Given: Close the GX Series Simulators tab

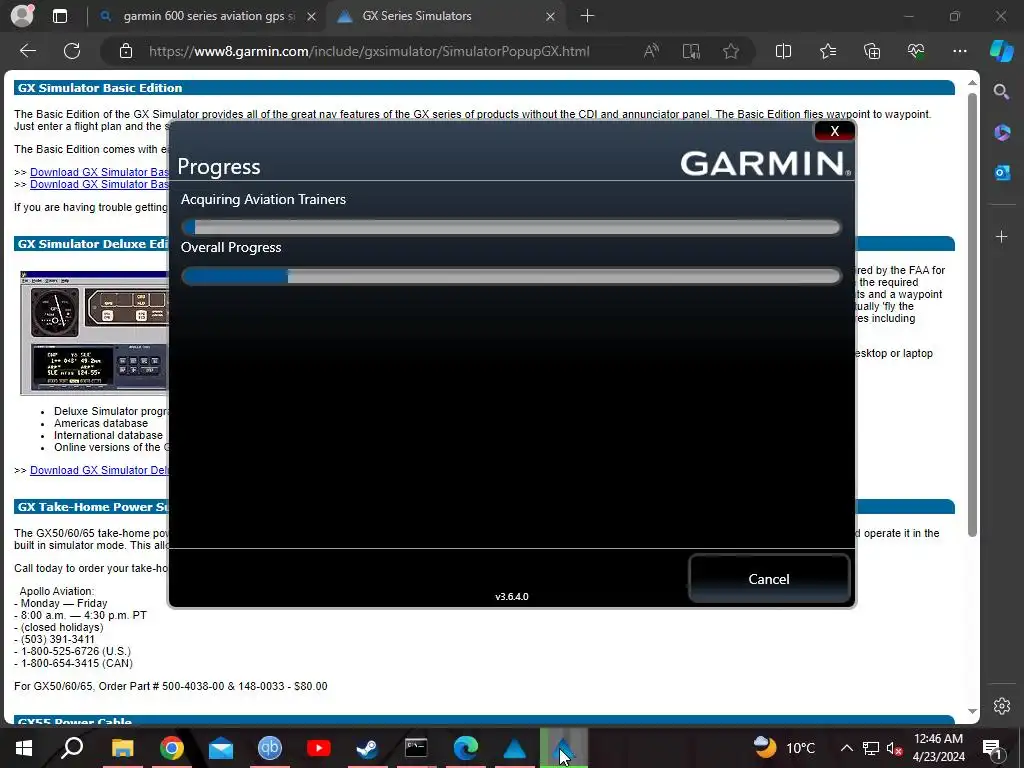Looking at the screenshot, I should click(x=550, y=16).
